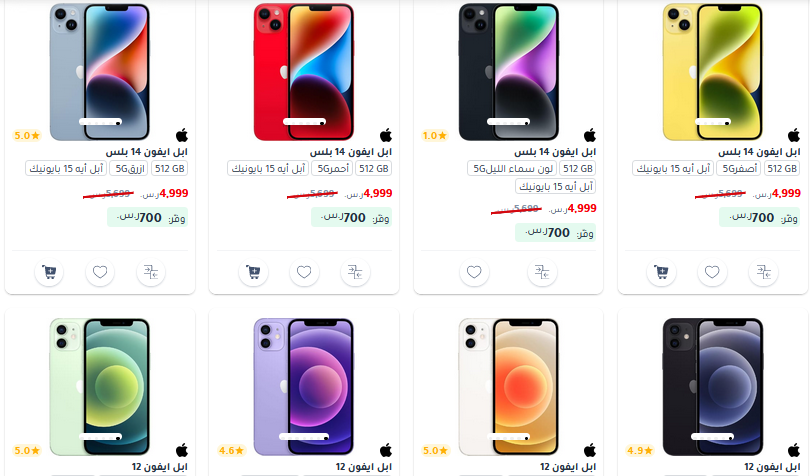
Task: Click the 1.0 star rating badge
Action: coord(434,135)
